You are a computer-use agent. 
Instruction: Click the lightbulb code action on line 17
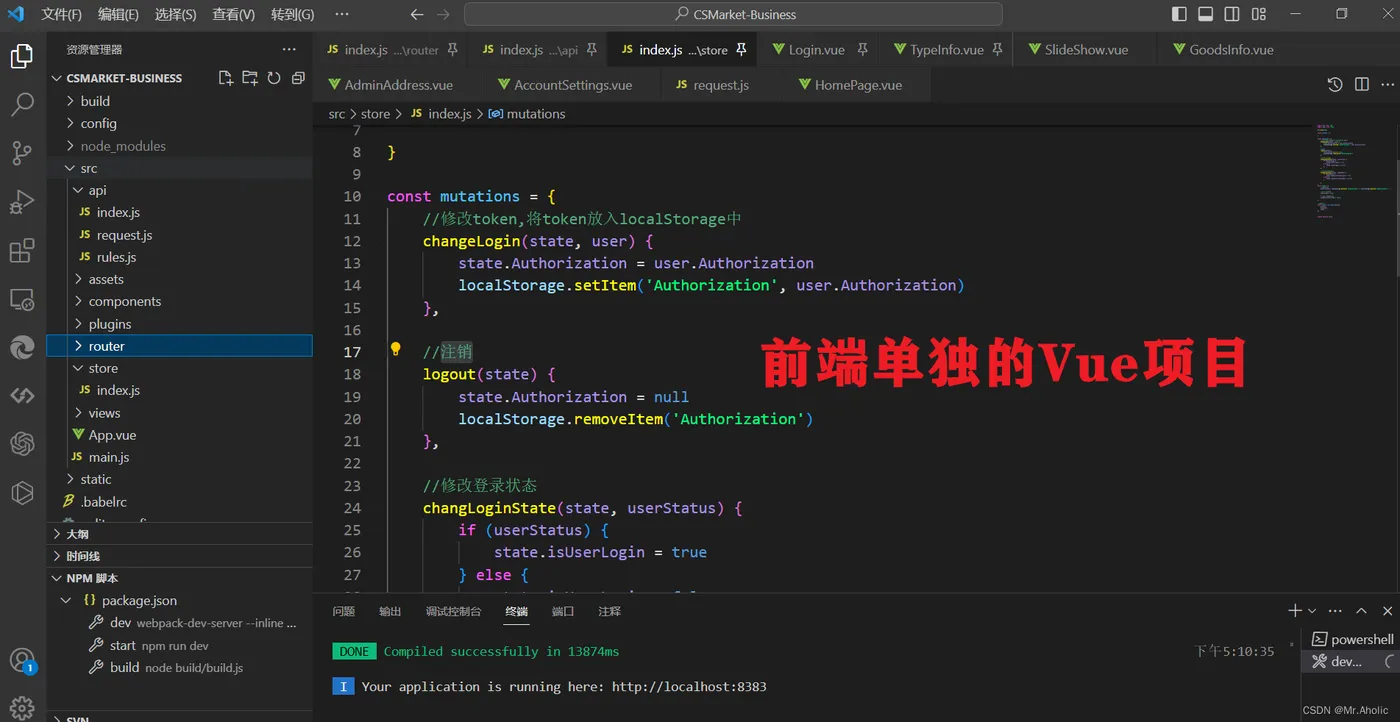[395, 350]
